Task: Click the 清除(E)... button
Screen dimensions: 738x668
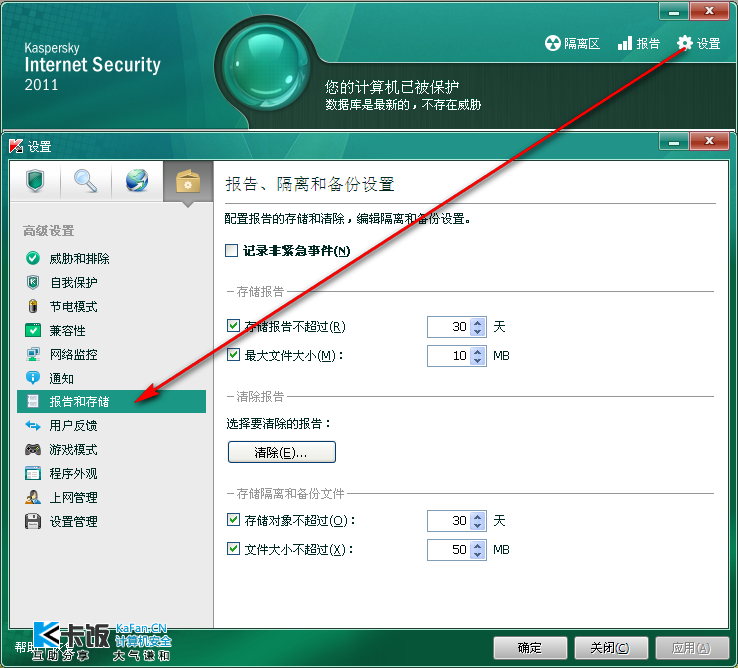Action: pos(281,452)
